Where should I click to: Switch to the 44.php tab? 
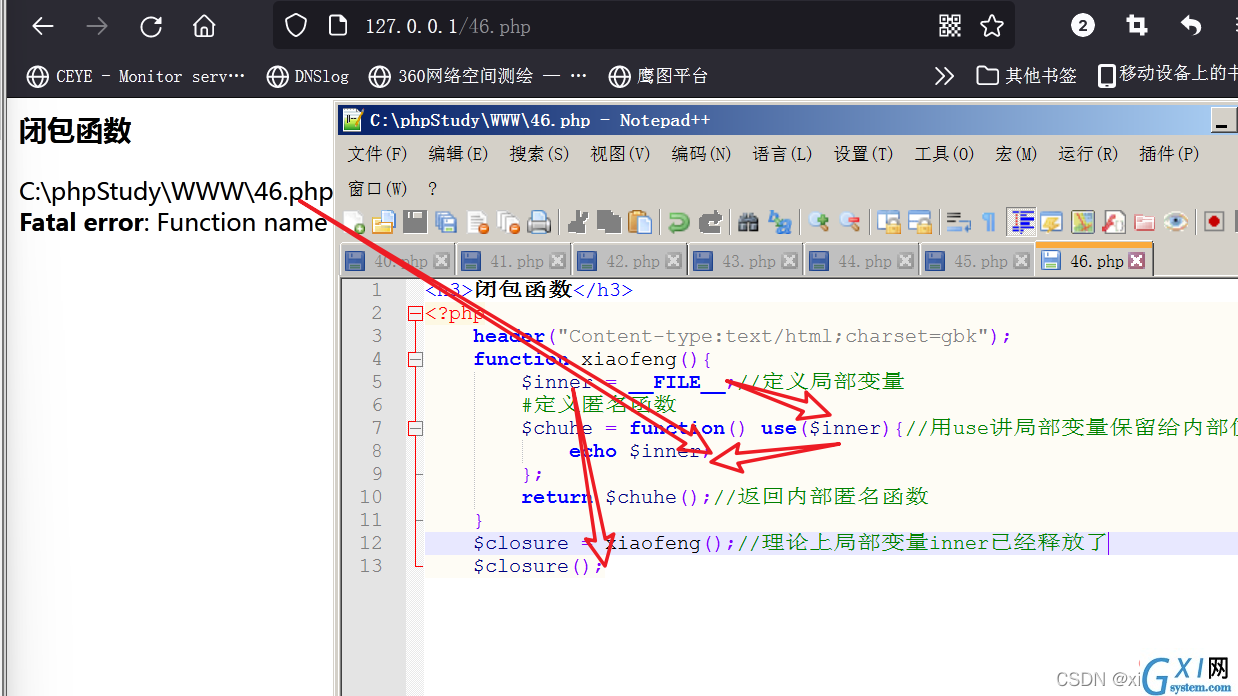point(860,261)
